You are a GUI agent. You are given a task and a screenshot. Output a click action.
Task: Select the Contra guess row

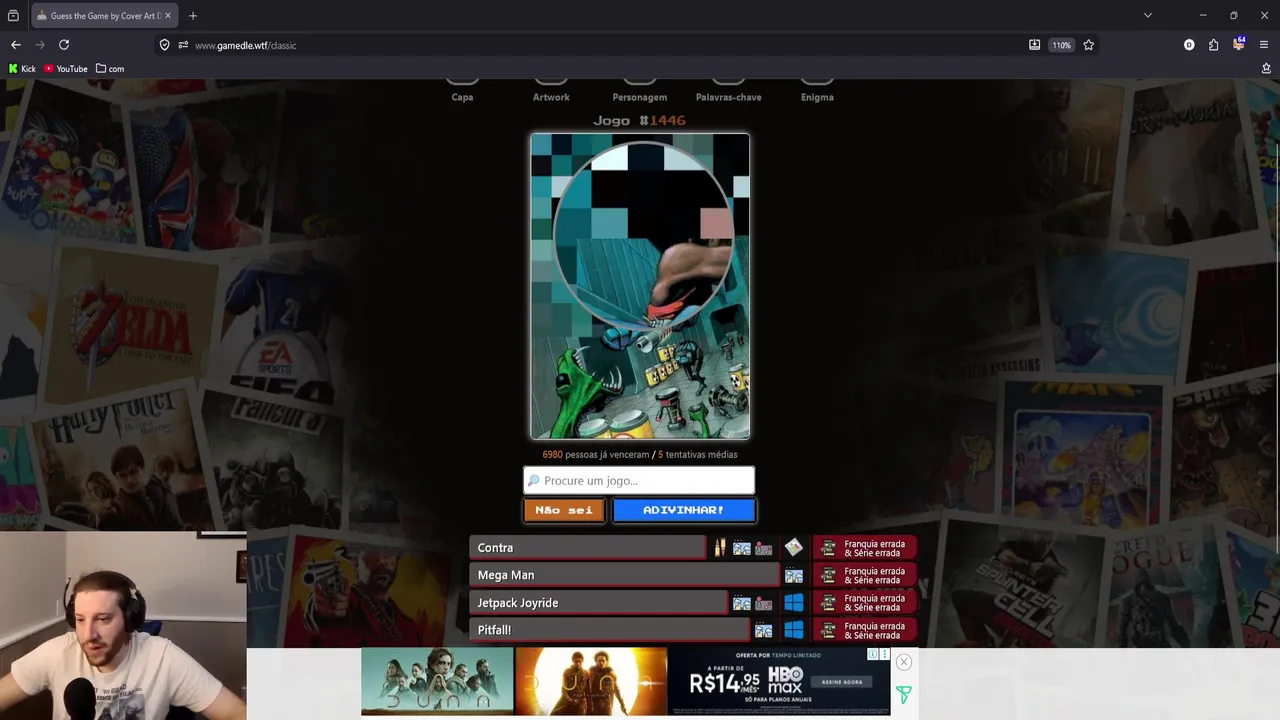coord(587,548)
